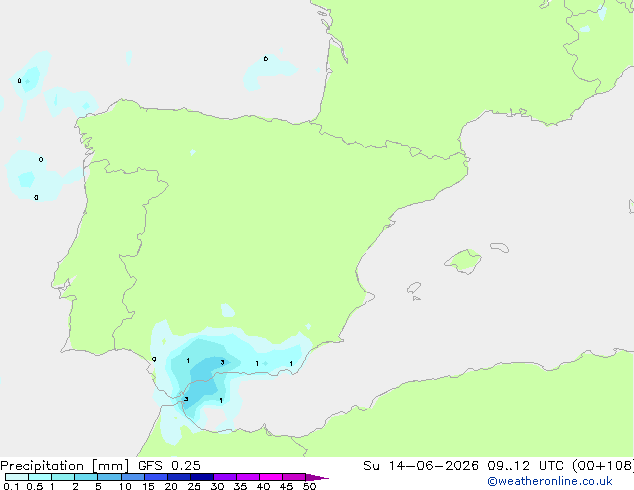Click the 30–35 mm purple legend swatch
Viewport: 634px width, 490px height.
point(225,477)
